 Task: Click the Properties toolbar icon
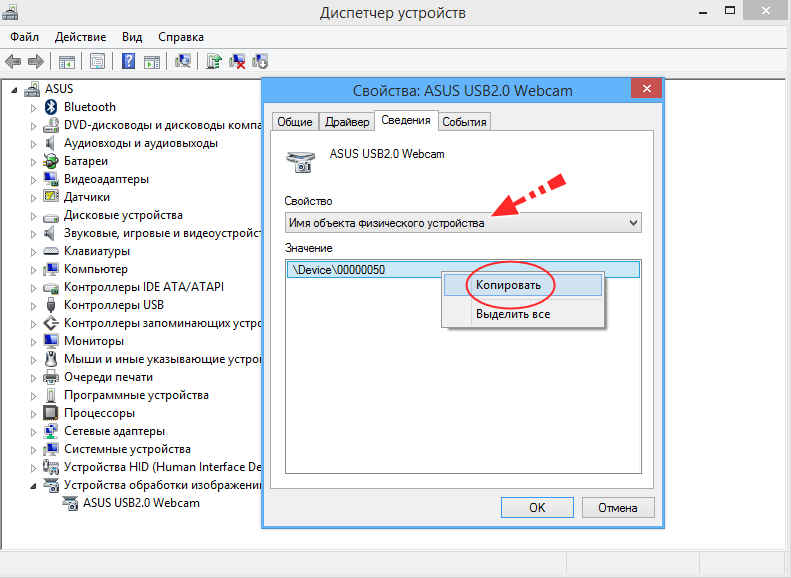pyautogui.click(x=98, y=61)
